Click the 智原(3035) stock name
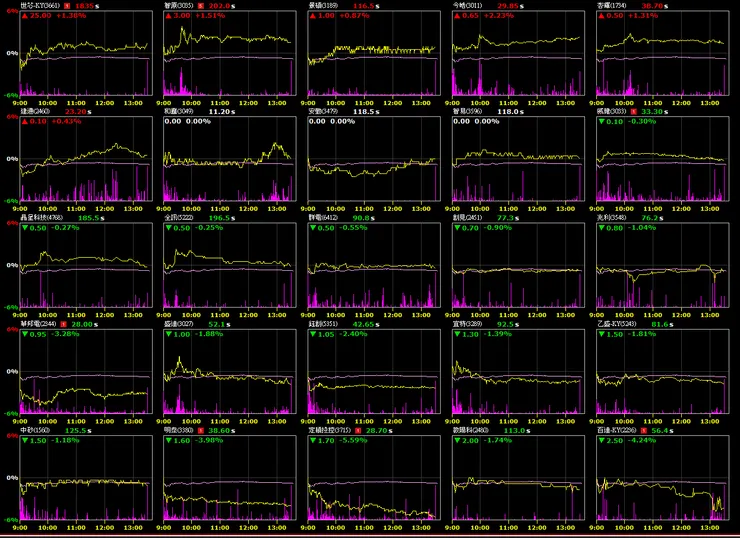This screenshot has height=538, width=740. pyautogui.click(x=179, y=6)
